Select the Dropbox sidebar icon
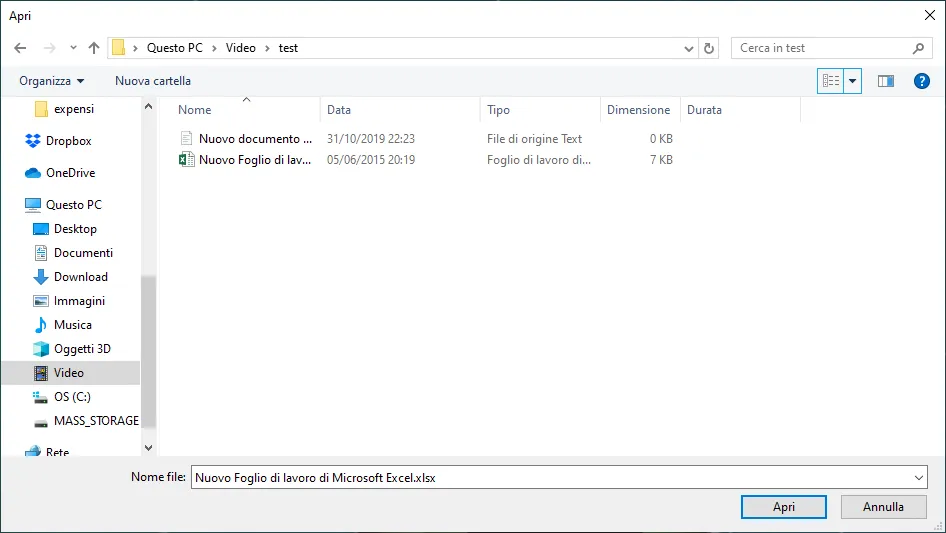The height and width of the screenshot is (533, 946). (33, 141)
